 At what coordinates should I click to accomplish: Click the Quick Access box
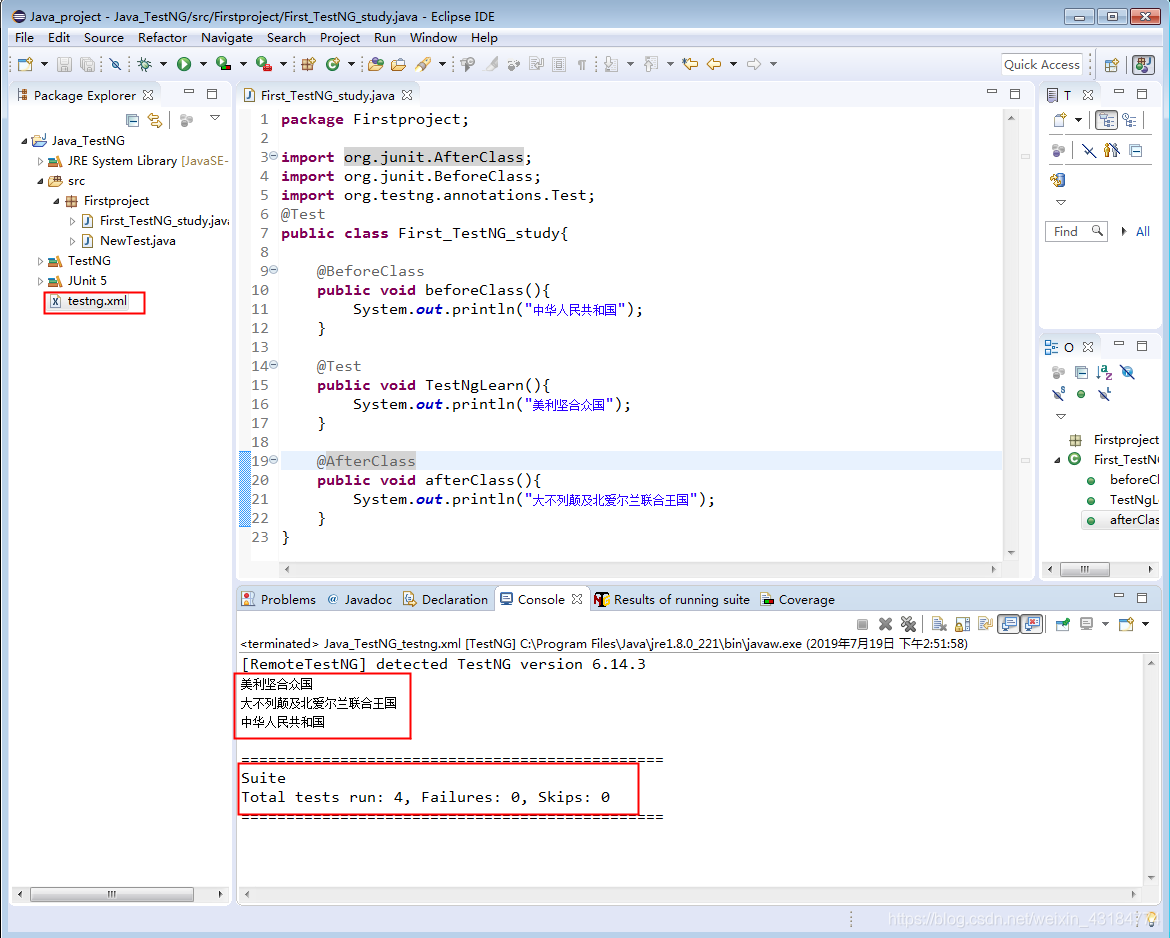[1041, 63]
